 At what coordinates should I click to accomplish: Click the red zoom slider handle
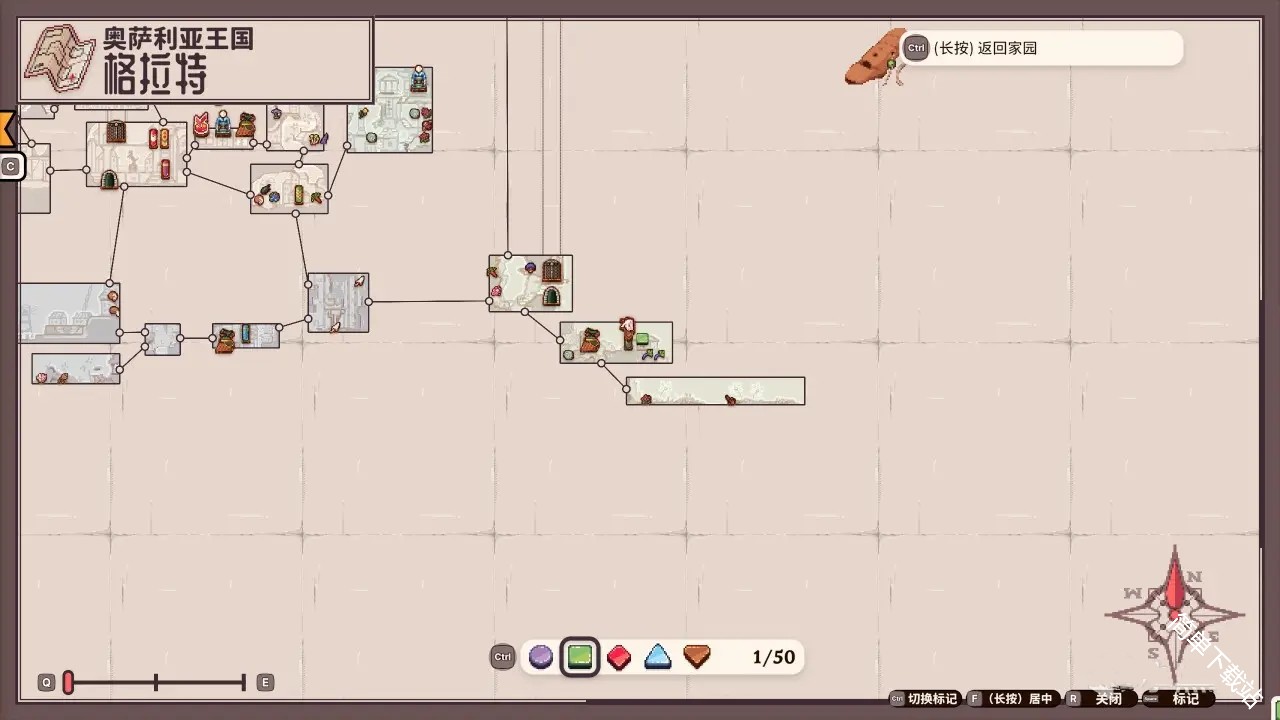[x=68, y=682]
